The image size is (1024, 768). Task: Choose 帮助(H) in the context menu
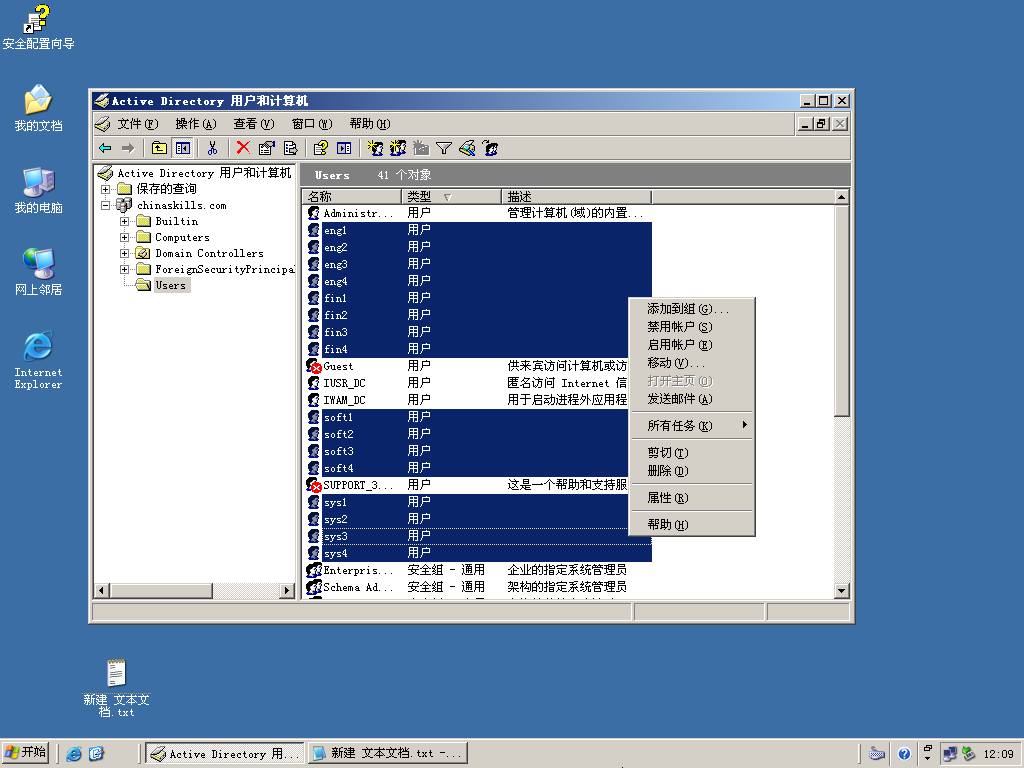pyautogui.click(x=692, y=524)
